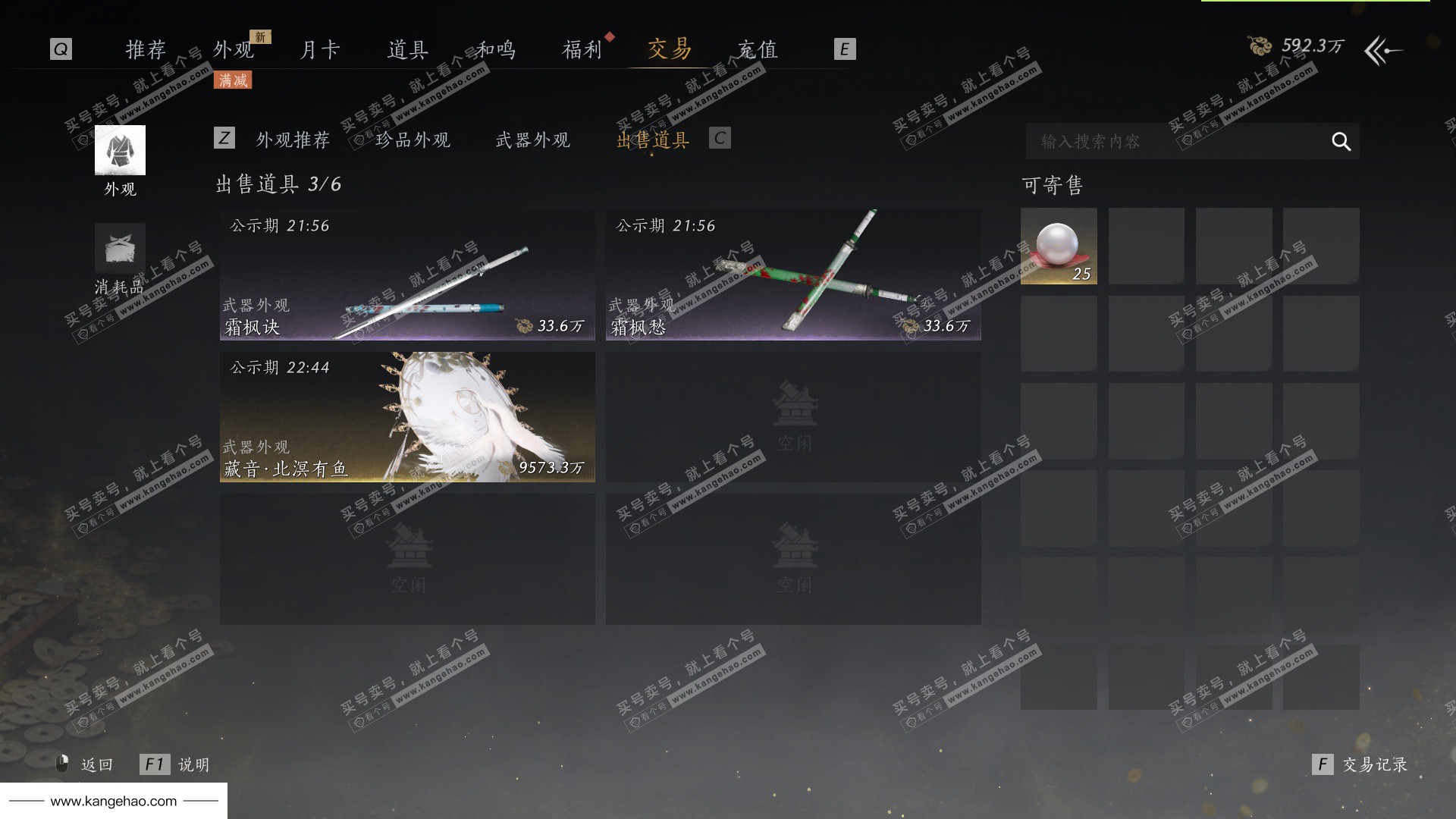Click the search magnifier icon
The width and height of the screenshot is (1456, 819).
point(1341,142)
